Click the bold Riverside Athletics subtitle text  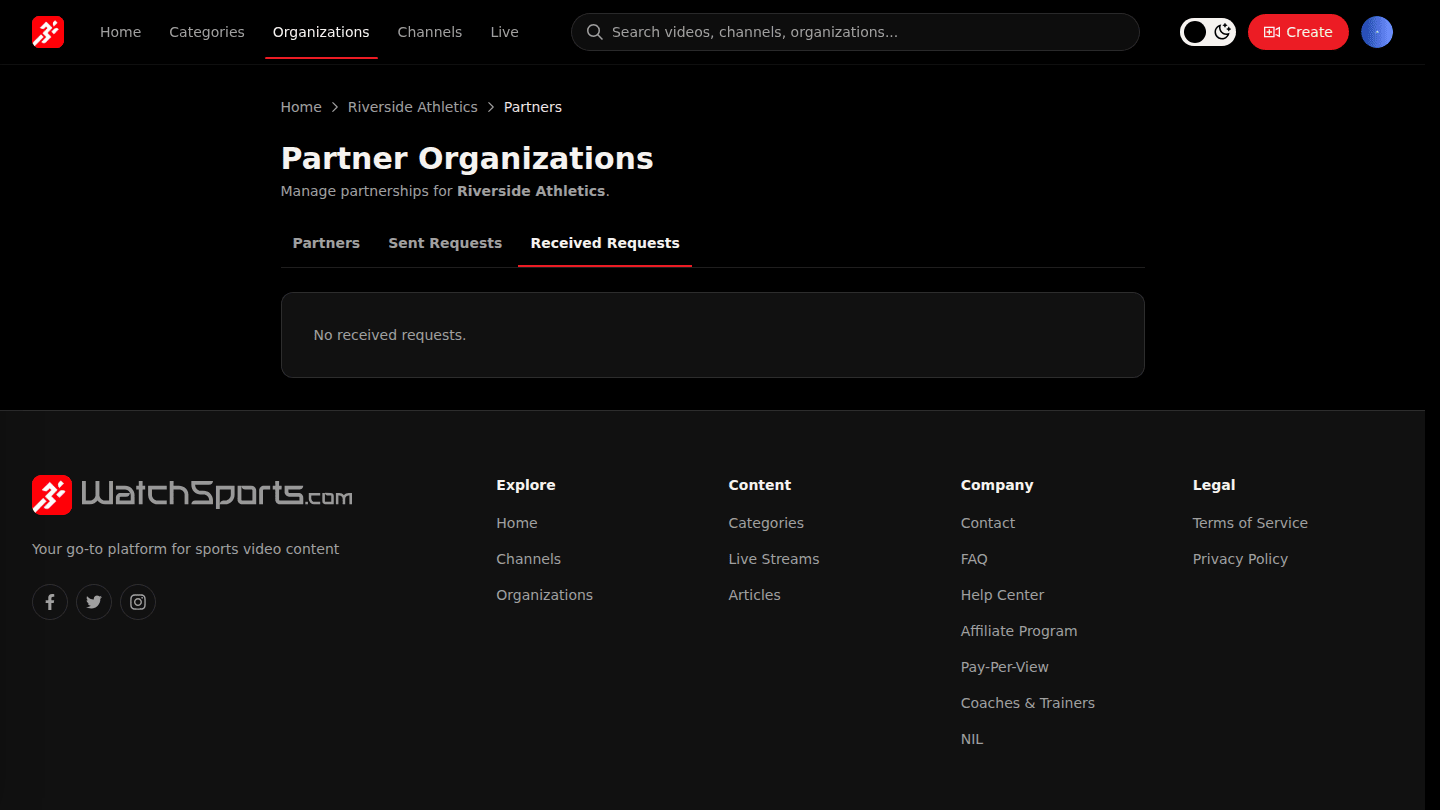point(531,191)
